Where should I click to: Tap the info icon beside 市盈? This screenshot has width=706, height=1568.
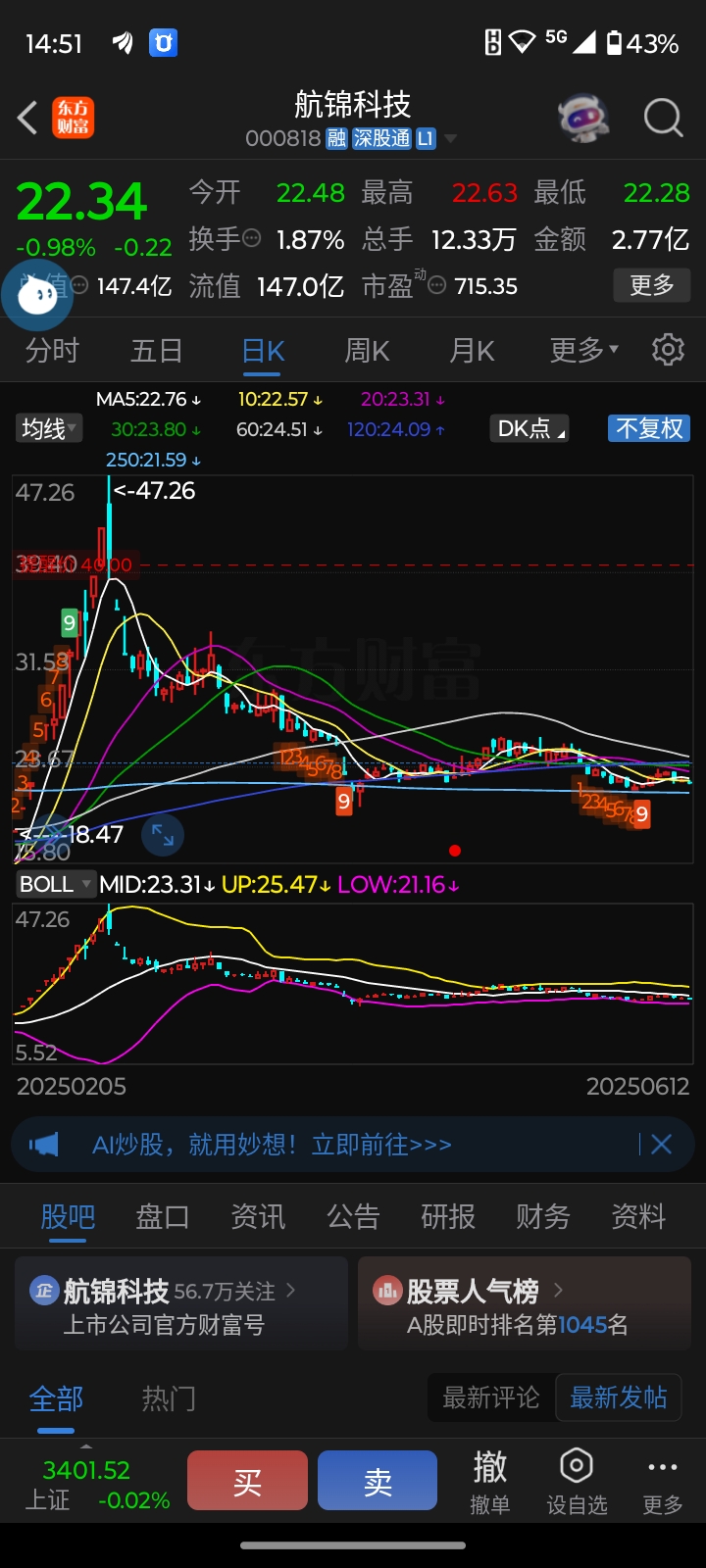pyautogui.click(x=437, y=286)
